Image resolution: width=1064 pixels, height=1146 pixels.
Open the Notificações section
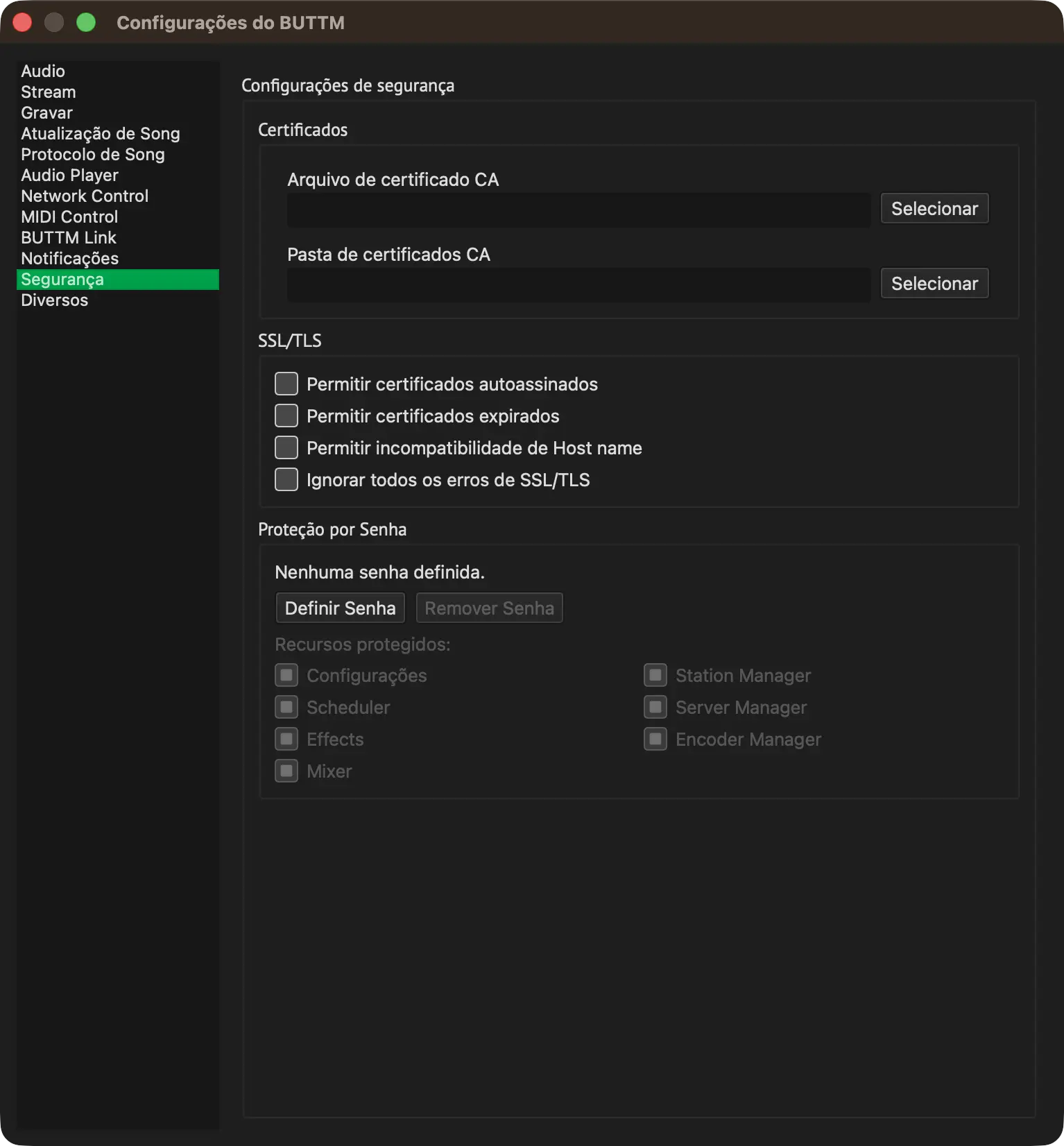point(117,259)
